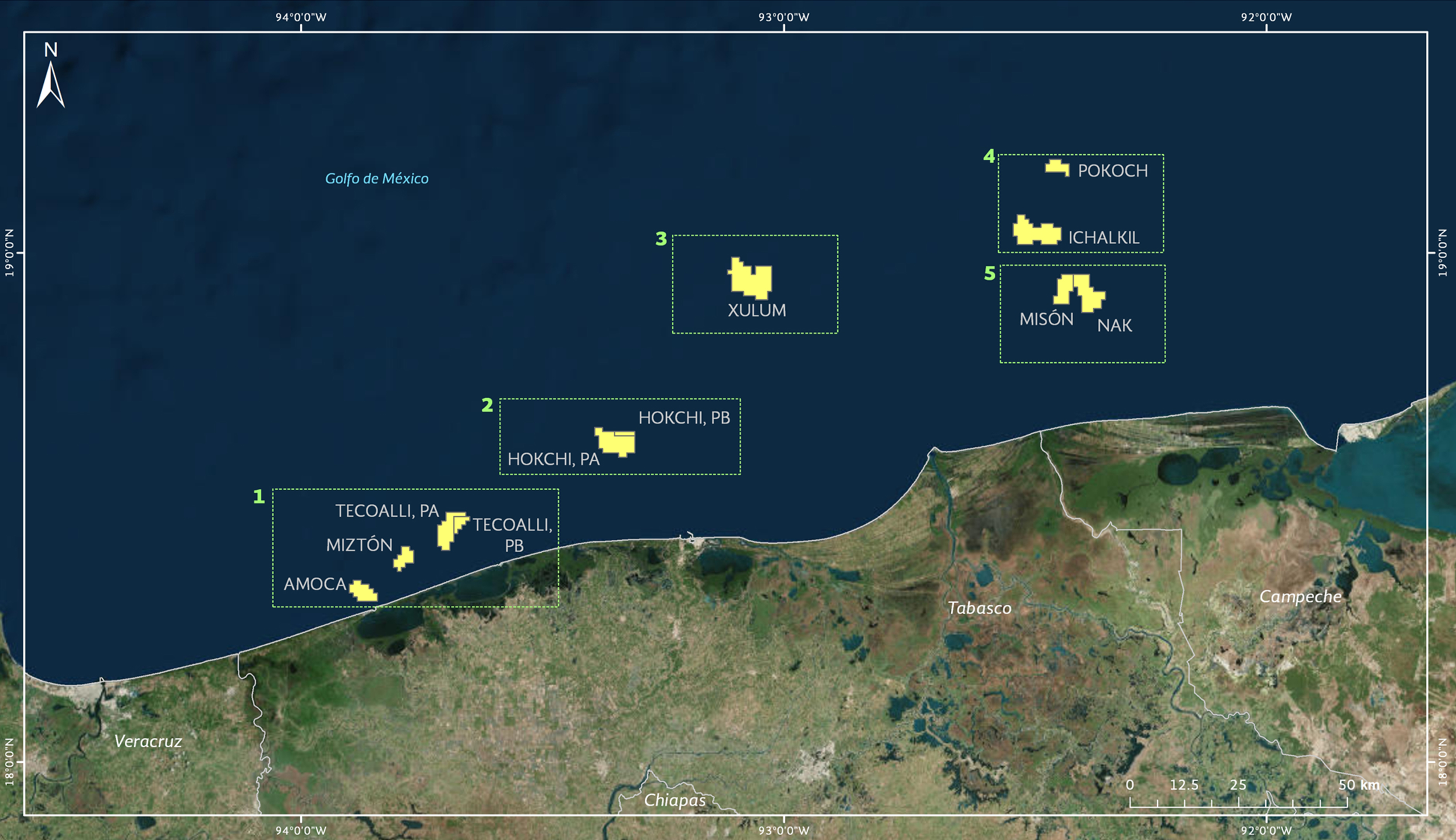The image size is (1456, 840).
Task: Select the green number 5 label
Action: [990, 273]
